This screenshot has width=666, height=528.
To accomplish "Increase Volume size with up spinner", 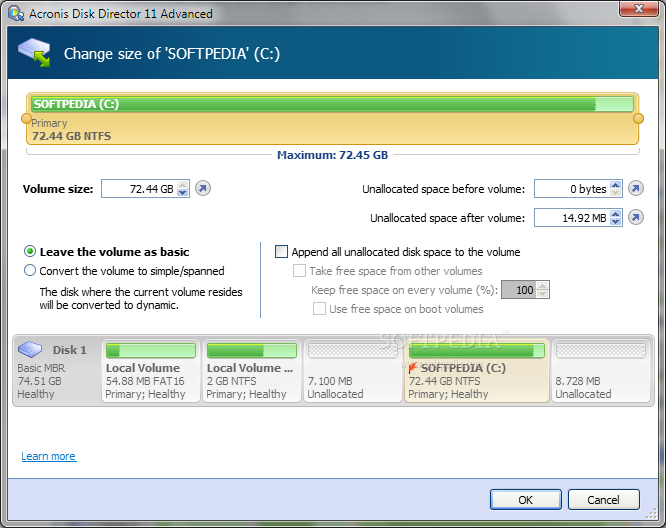I will coord(183,185).
